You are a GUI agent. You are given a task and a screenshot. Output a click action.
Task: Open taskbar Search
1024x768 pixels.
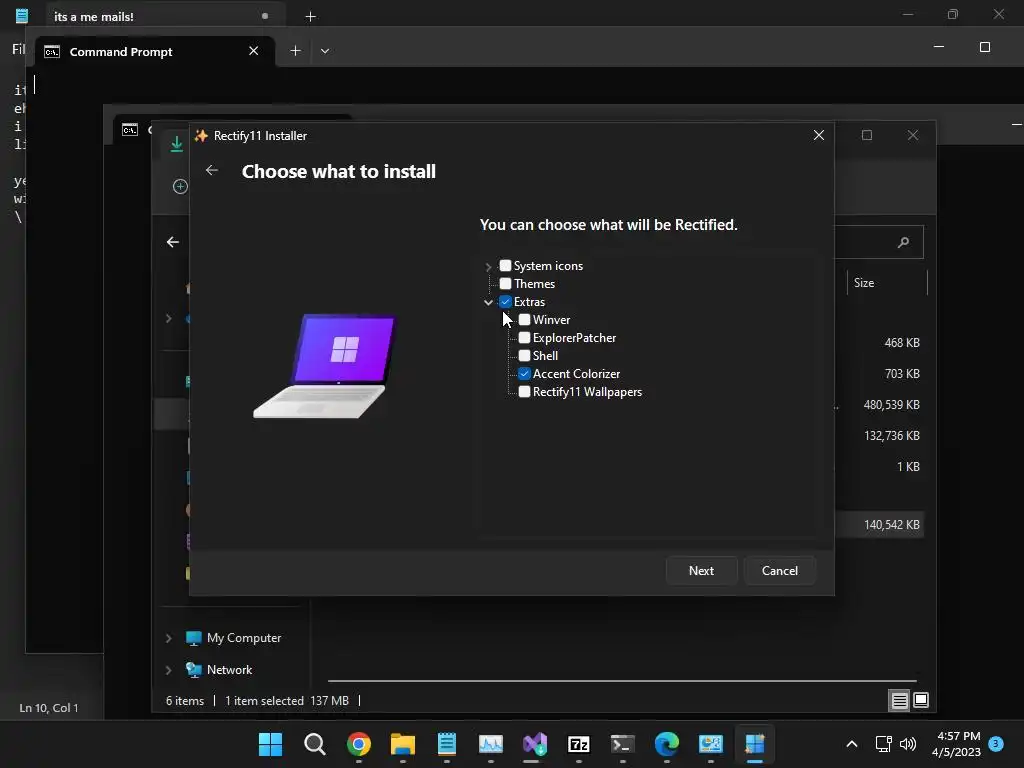[315, 744]
